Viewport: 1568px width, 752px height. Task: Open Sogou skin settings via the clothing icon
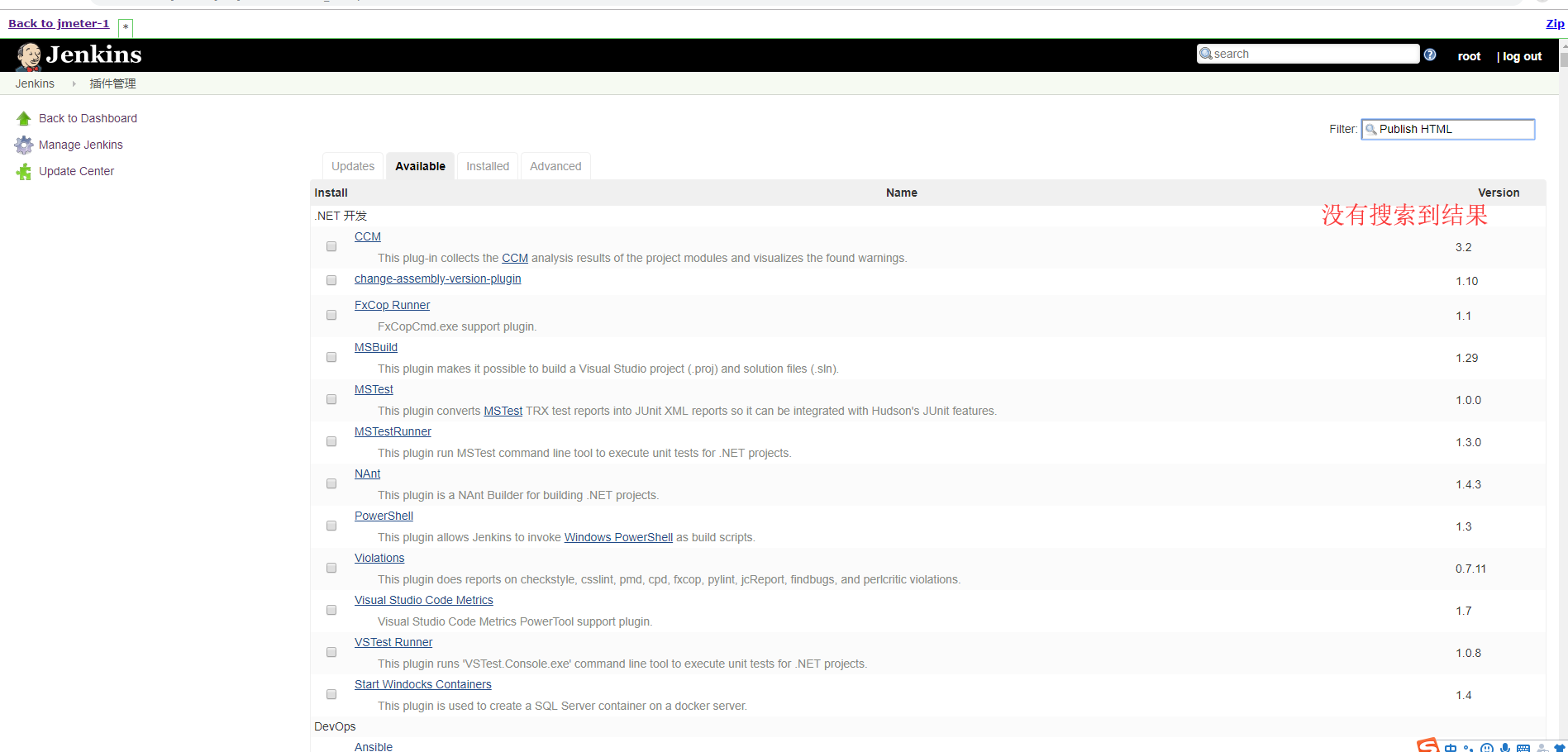[1559, 746]
